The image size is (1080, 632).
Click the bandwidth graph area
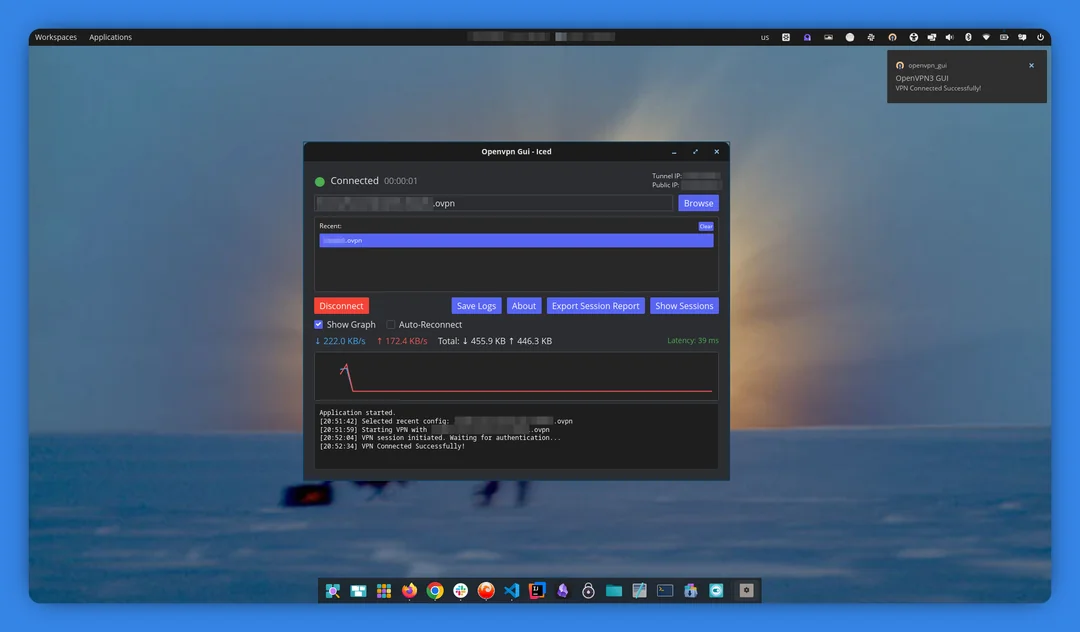(516, 376)
